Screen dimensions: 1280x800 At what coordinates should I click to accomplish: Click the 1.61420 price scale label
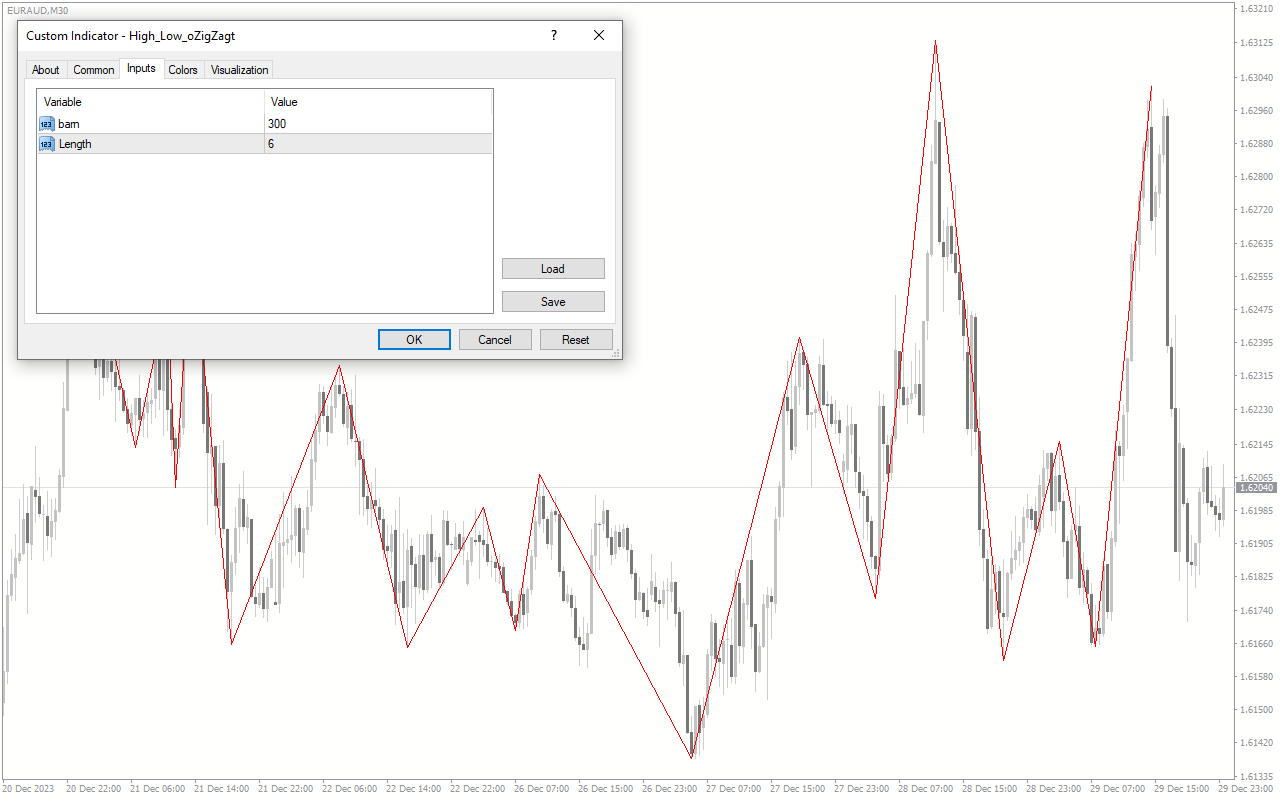click(1256, 743)
